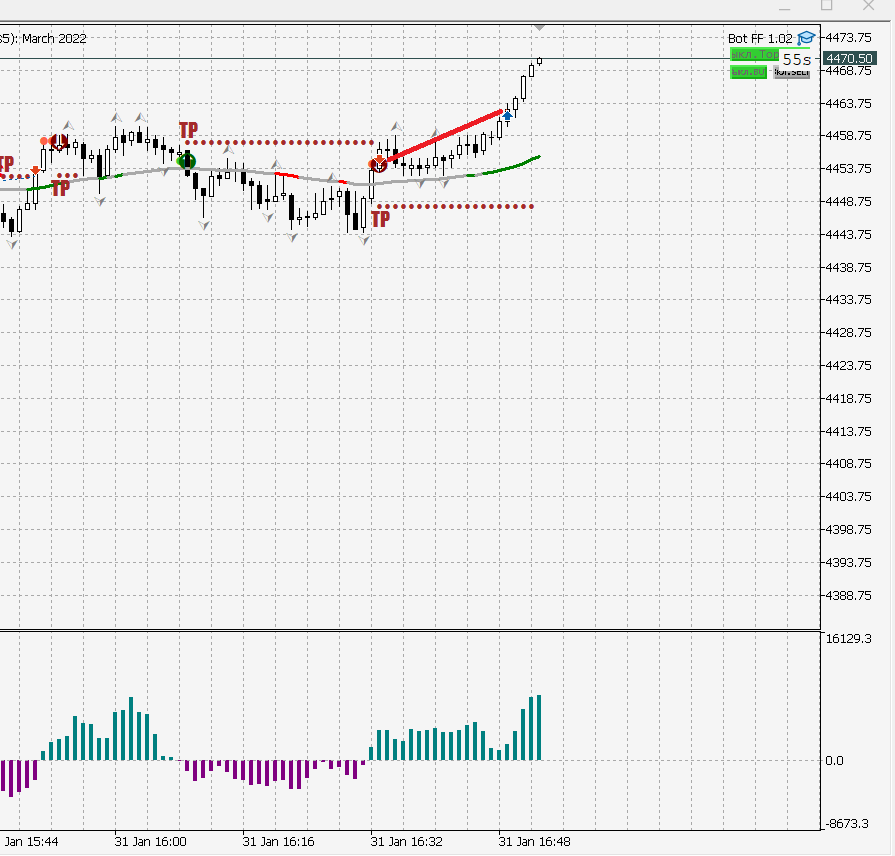This screenshot has width=895, height=856.
Task: Click the 4388.75 price scale label
Action: point(849,595)
